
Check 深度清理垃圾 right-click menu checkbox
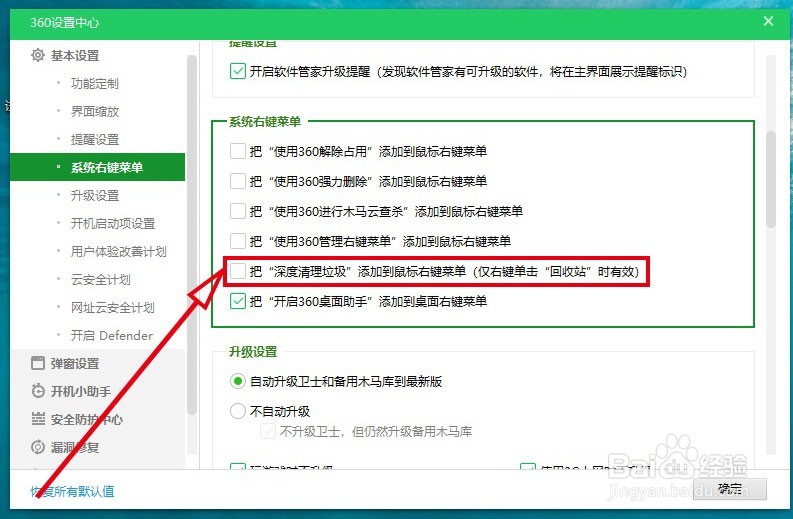238,271
